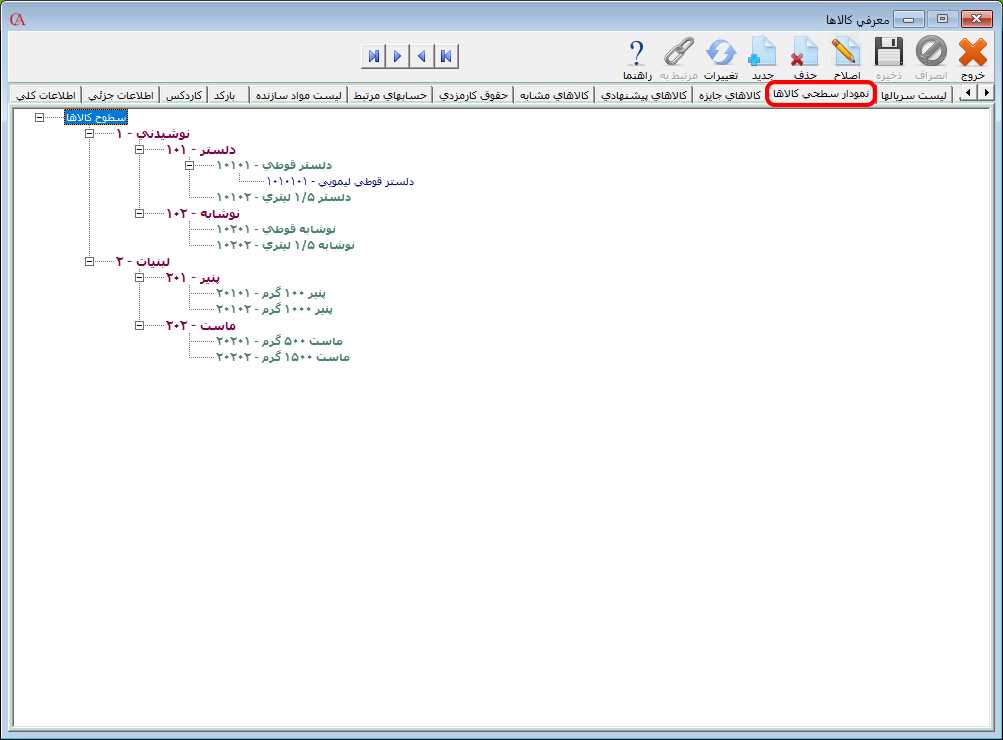The height and width of the screenshot is (740, 1003).
Task: Click the مرتبط به chain link icon
Action: pyautogui.click(x=680, y=53)
